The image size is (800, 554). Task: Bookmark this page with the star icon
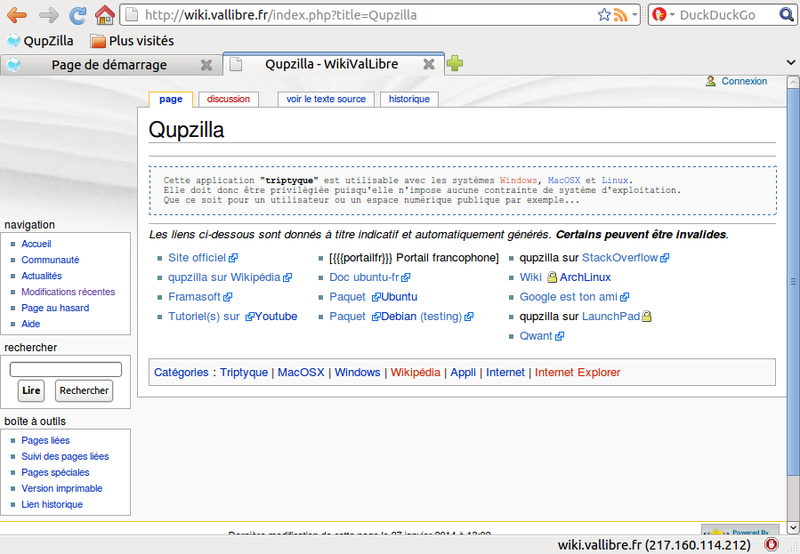[x=603, y=15]
